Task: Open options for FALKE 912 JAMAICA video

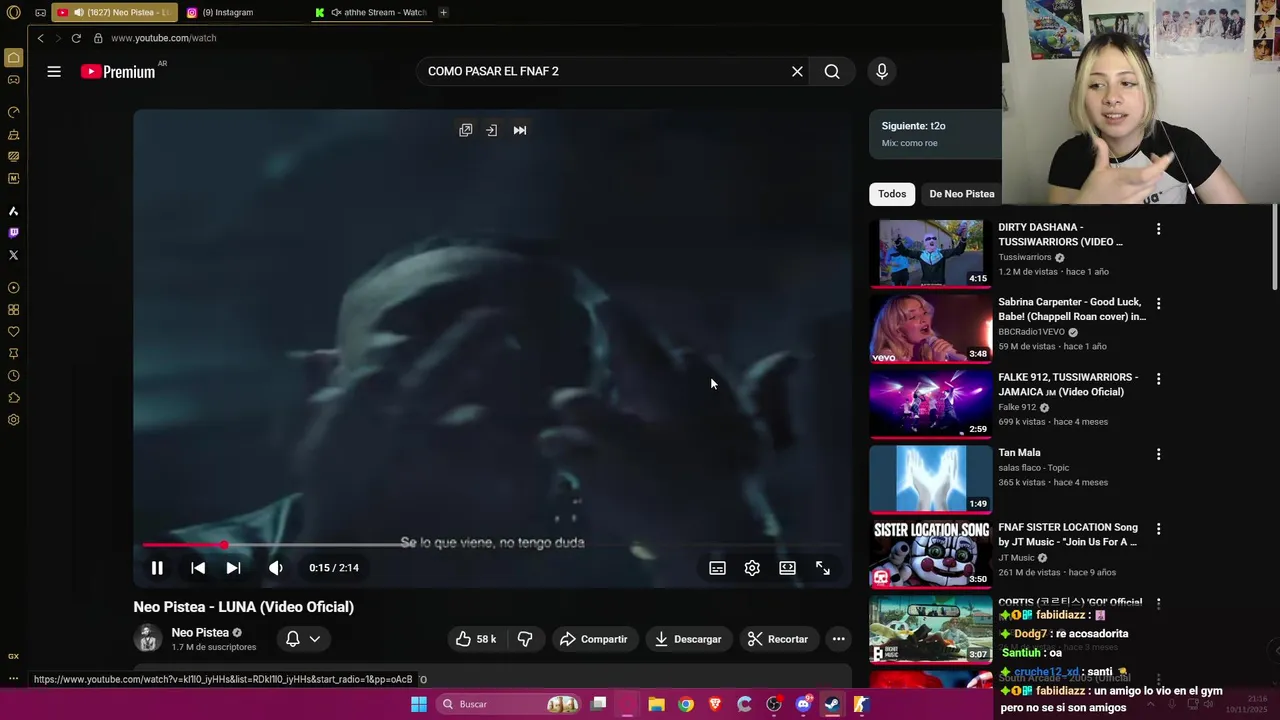Action: click(x=1158, y=379)
